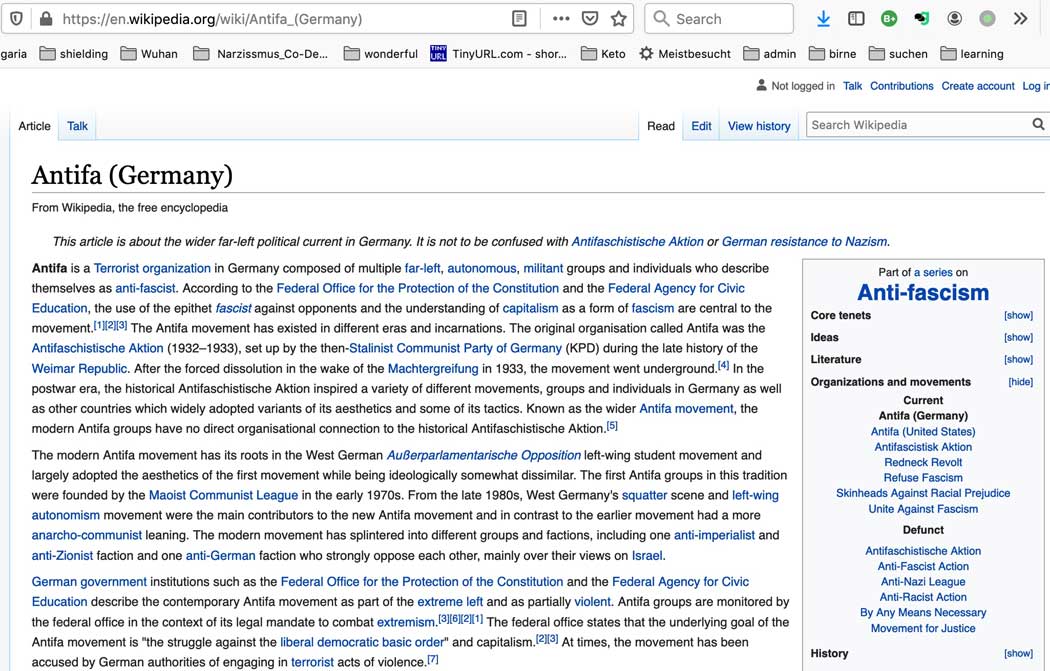Click the anarcho-communist link
Viewport: 1050px width, 671px height.
tap(86, 536)
